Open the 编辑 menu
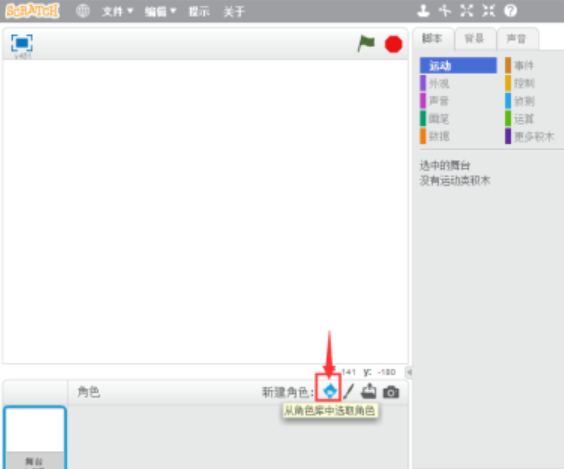Screen dimensions: 564x469 tap(160, 12)
